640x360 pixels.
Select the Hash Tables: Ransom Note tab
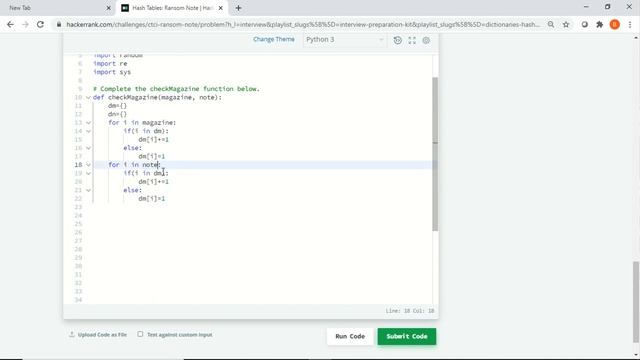point(172,8)
